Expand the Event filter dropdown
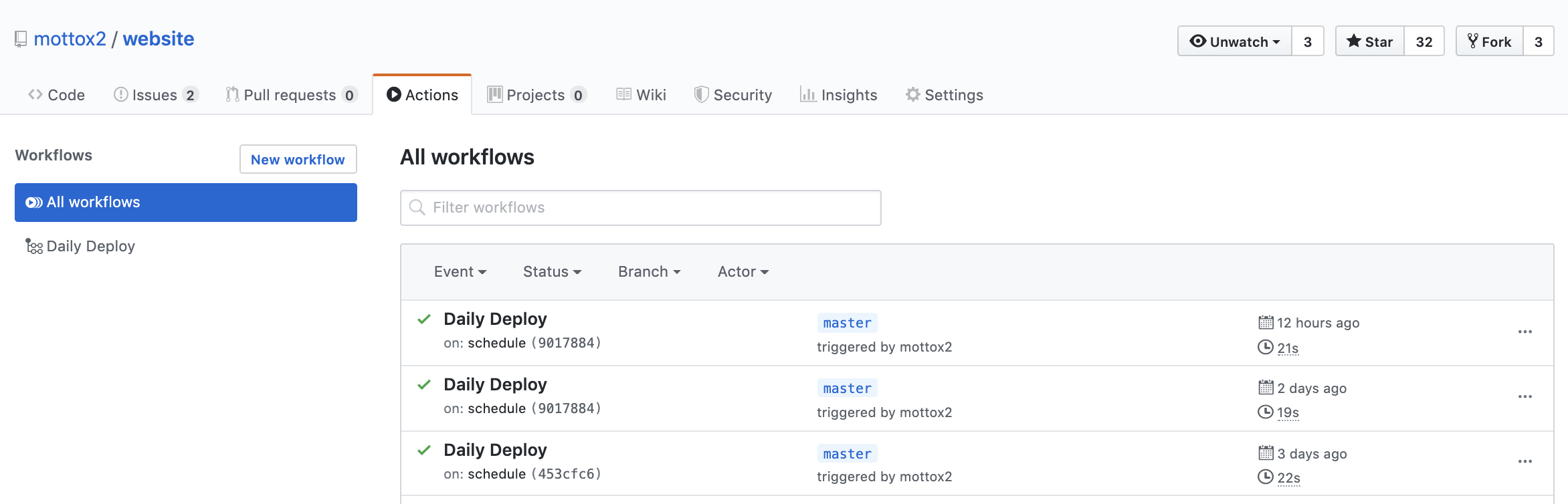1568x504 pixels. 460,272
